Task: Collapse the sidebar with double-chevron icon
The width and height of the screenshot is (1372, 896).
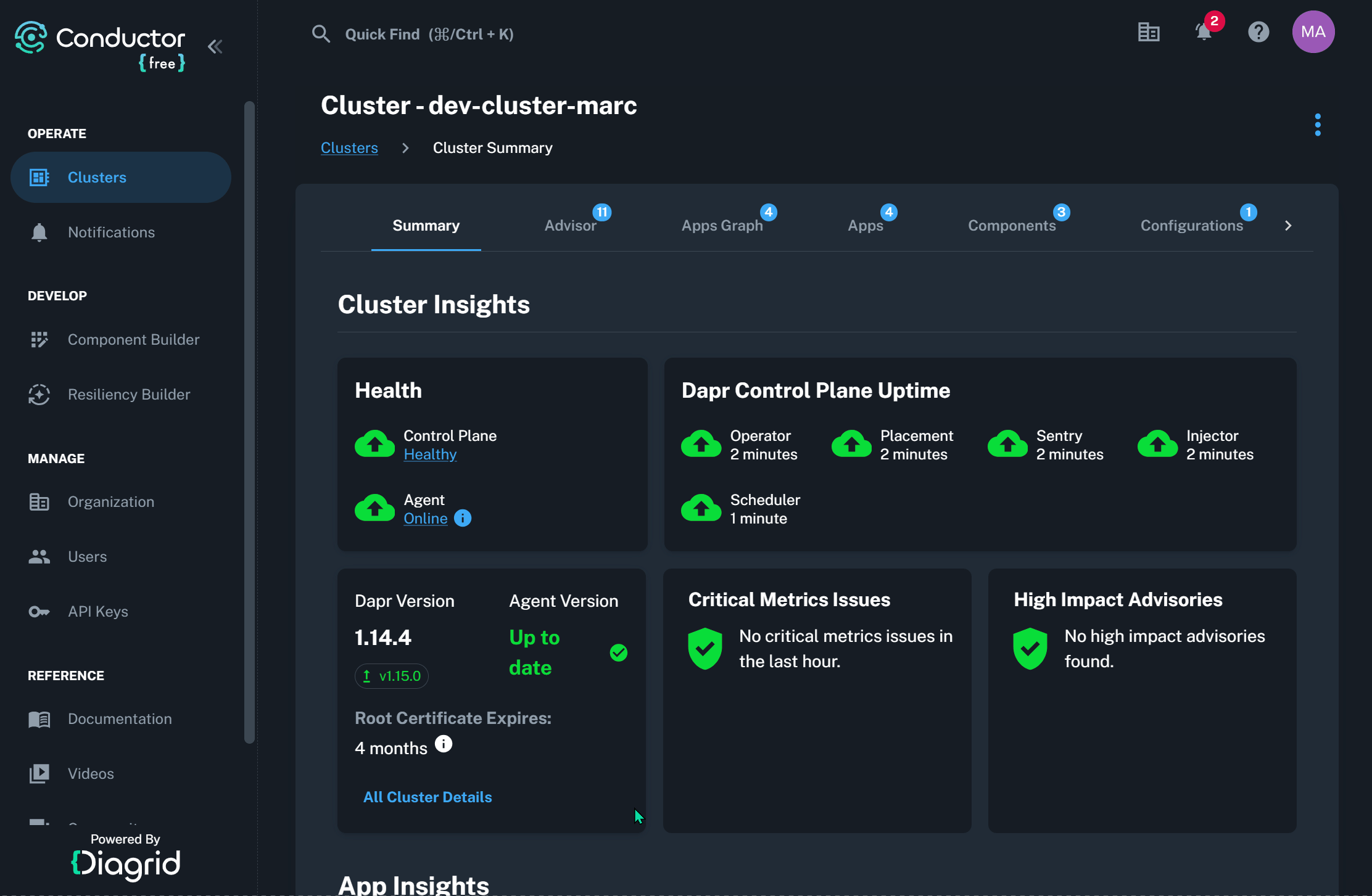Action: [215, 47]
